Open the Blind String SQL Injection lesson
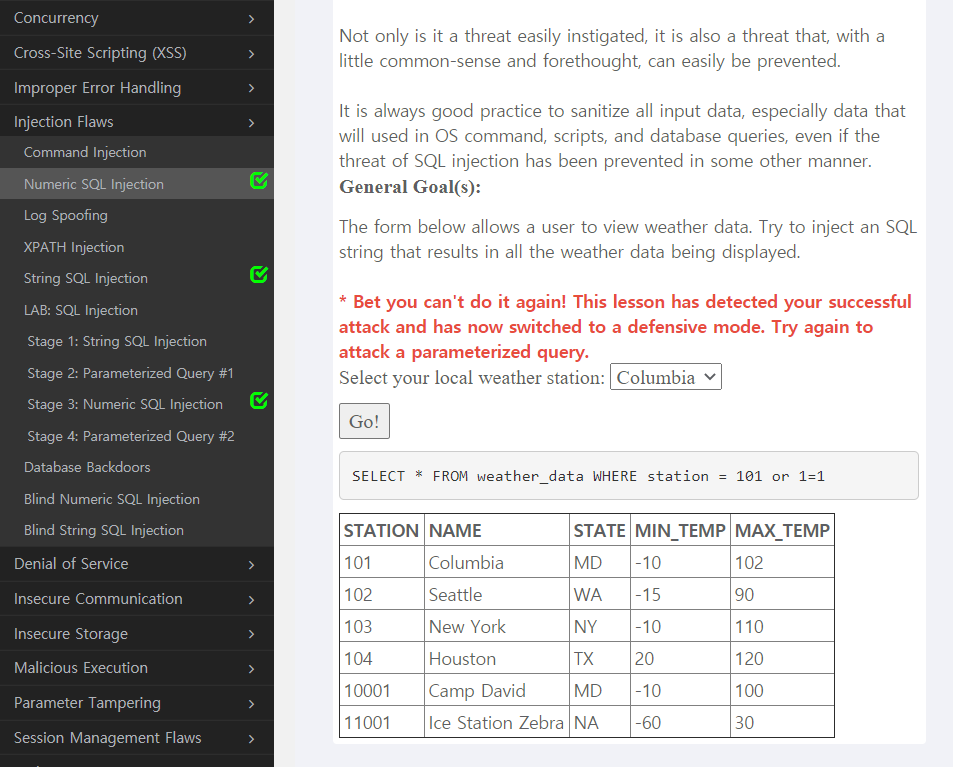Image resolution: width=953 pixels, height=767 pixels. coord(137,530)
